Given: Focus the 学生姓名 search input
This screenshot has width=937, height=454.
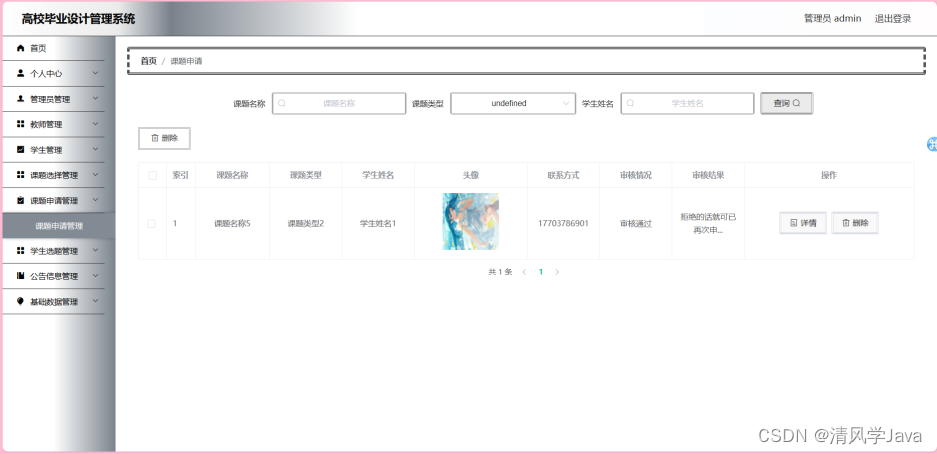Looking at the screenshot, I should pyautogui.click(x=687, y=103).
